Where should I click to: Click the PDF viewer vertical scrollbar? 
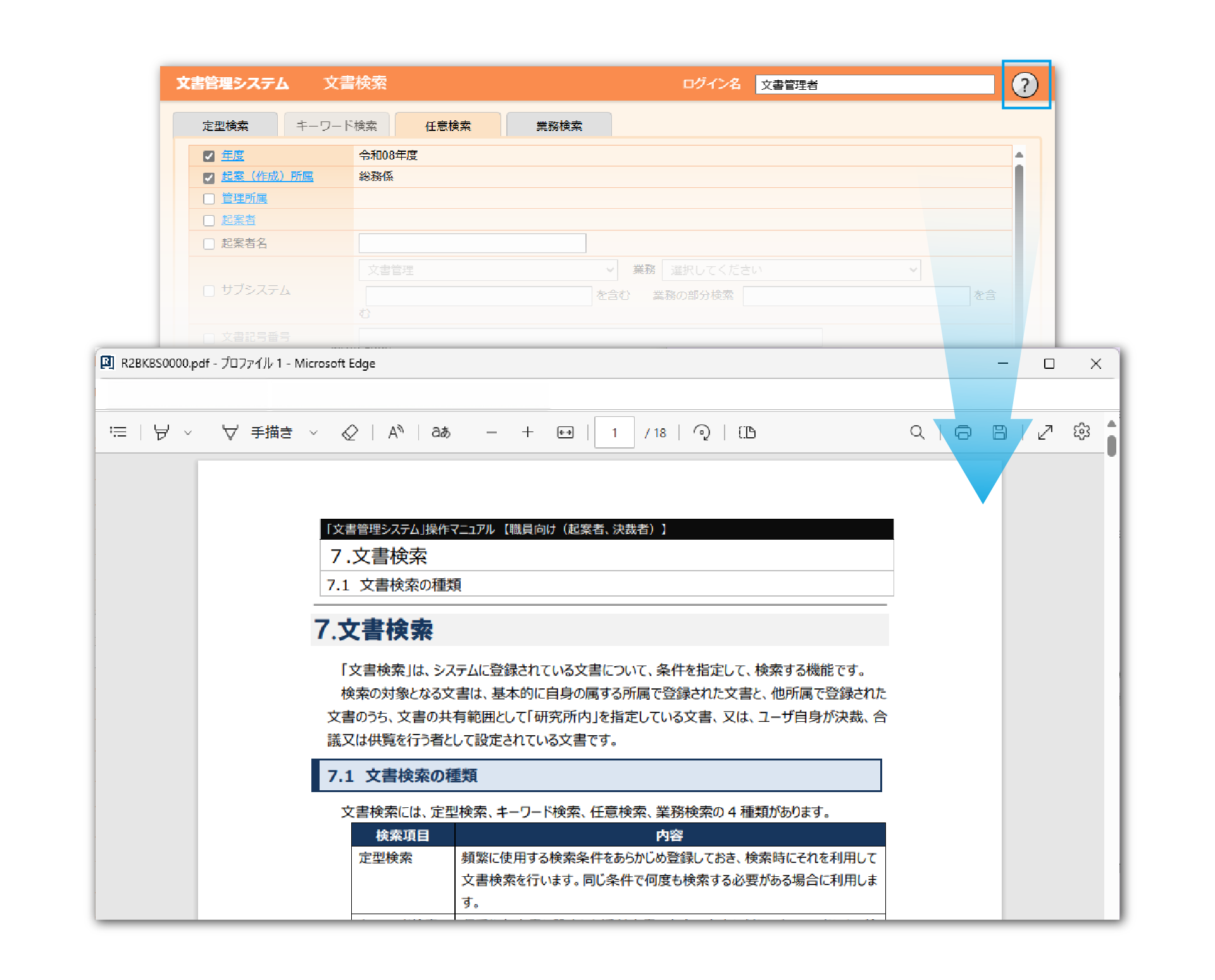[1112, 445]
